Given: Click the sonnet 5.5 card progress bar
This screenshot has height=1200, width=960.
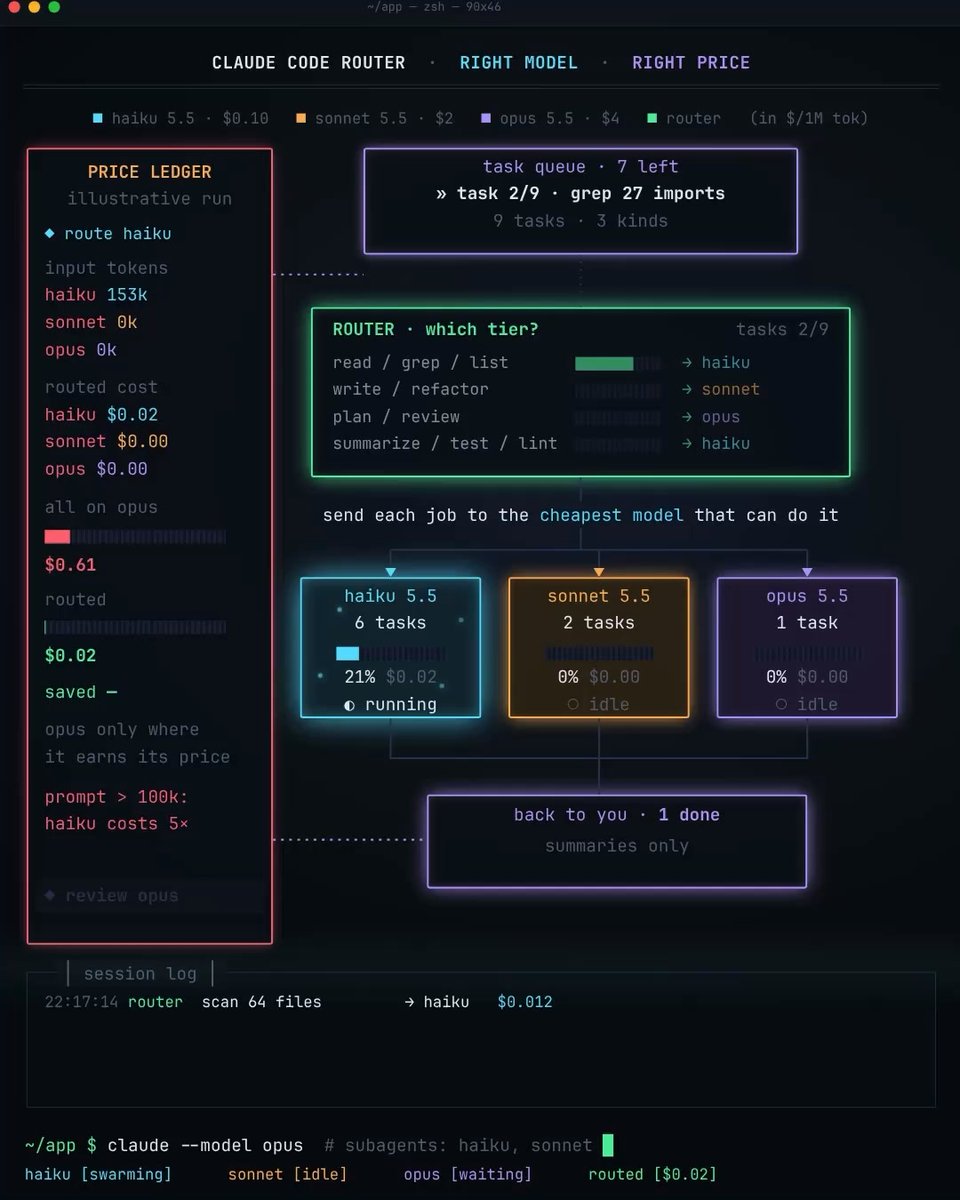Looking at the screenshot, I should point(599,653).
